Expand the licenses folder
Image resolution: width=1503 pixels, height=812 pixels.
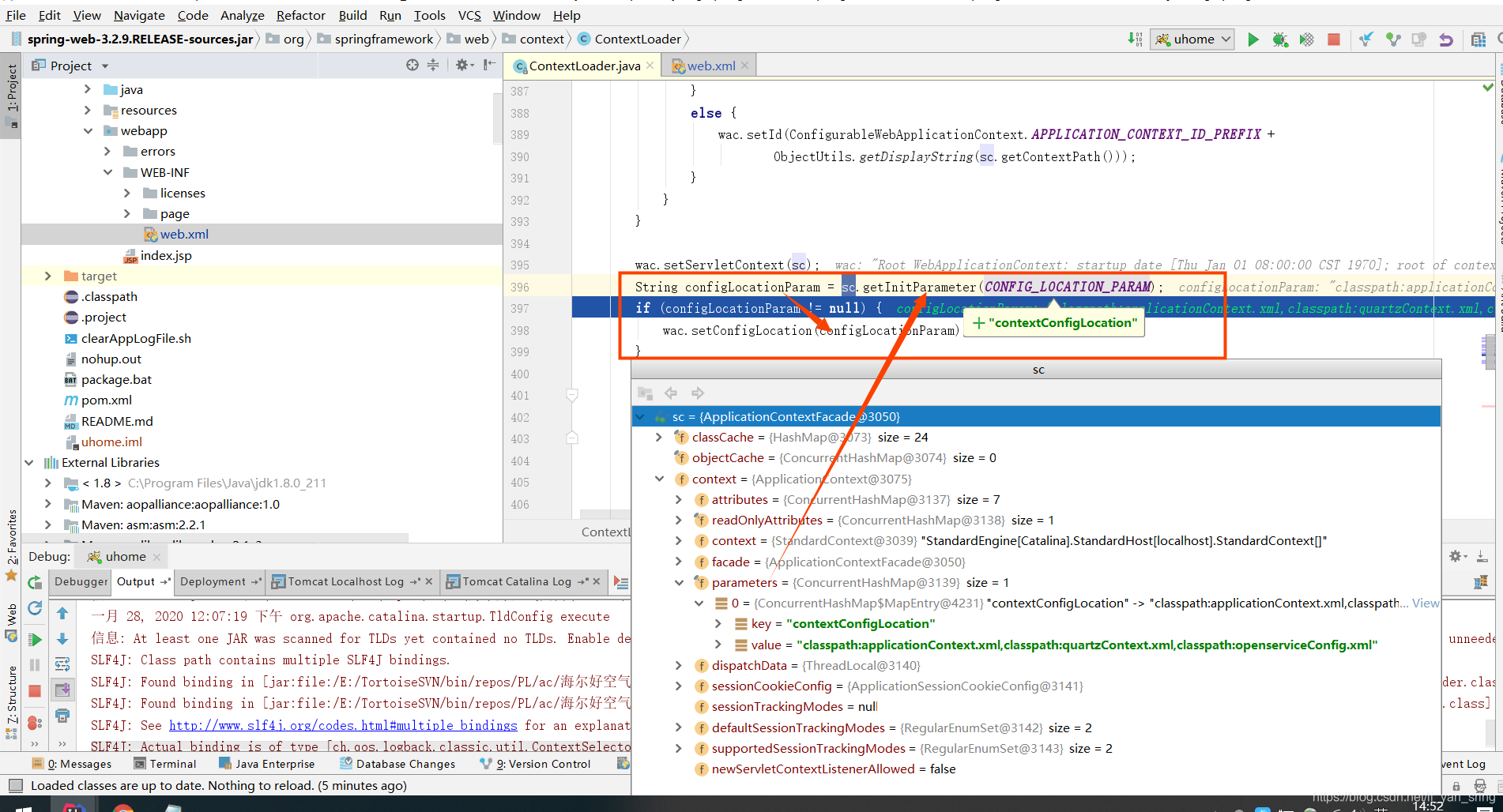(127, 193)
